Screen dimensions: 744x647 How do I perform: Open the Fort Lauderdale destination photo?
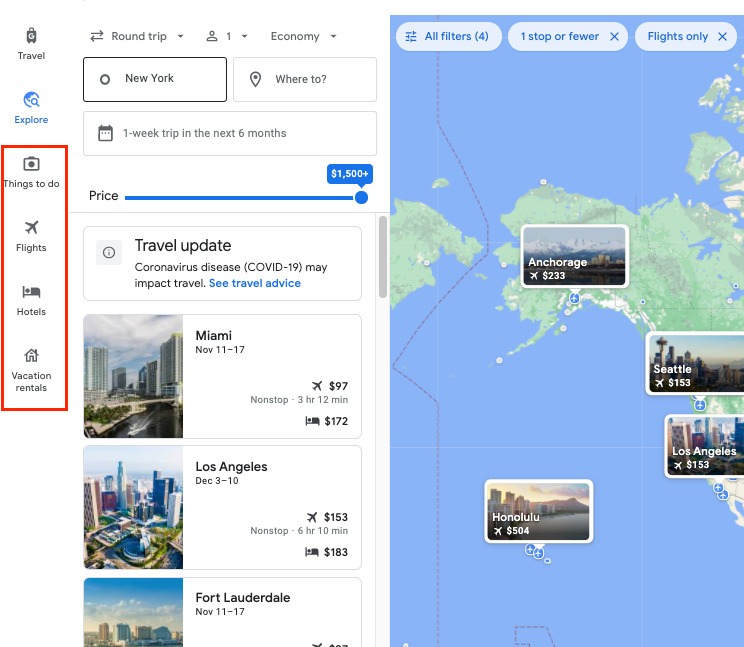tap(133, 612)
